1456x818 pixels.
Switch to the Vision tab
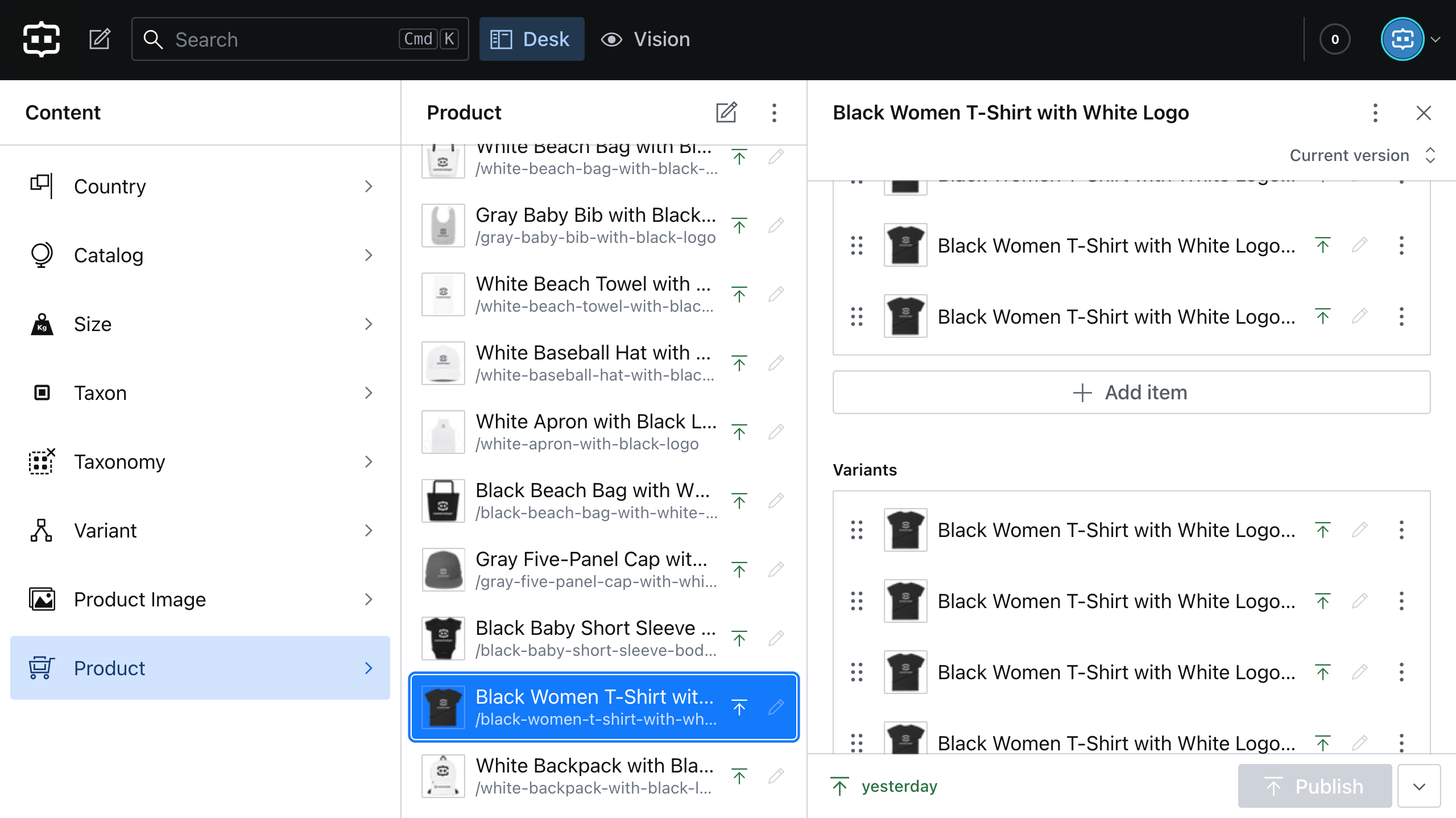point(646,39)
